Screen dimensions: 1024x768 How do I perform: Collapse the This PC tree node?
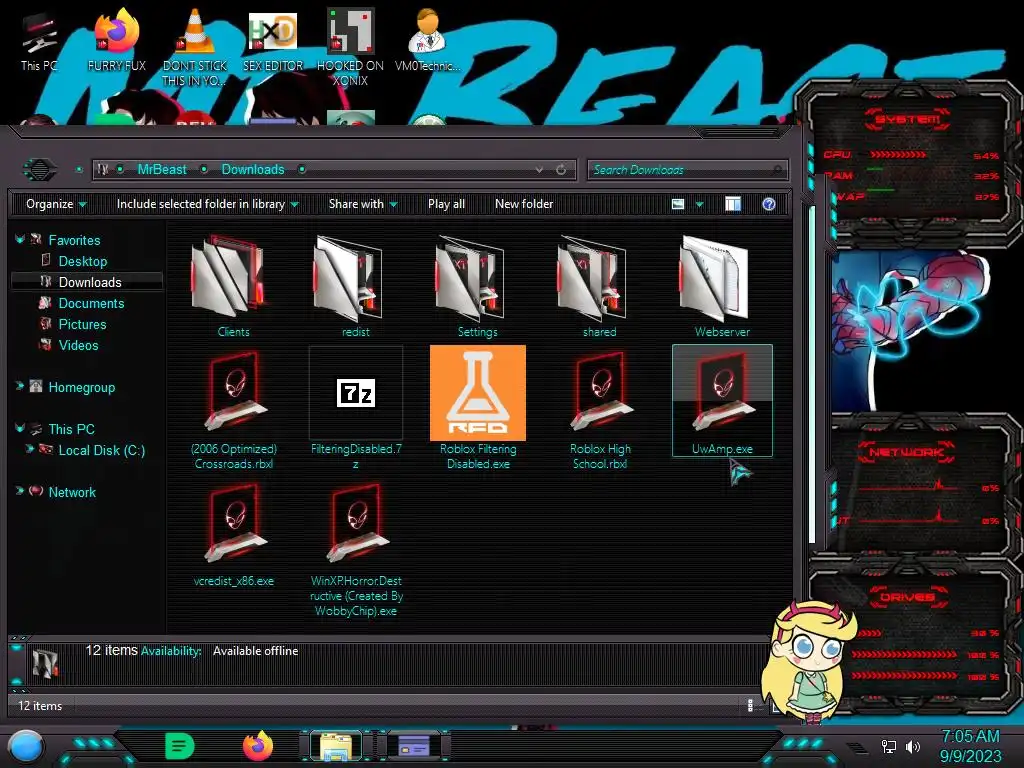(x=20, y=428)
